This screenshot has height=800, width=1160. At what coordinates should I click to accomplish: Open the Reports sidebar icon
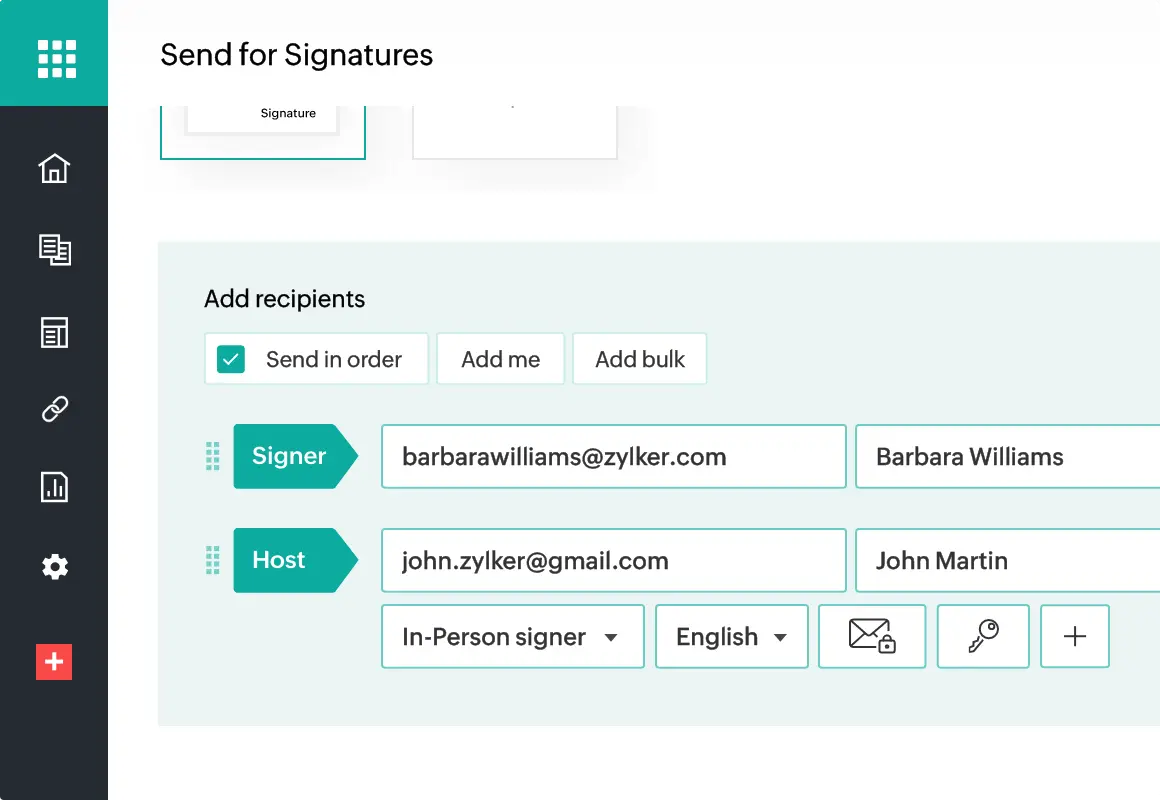[54, 487]
